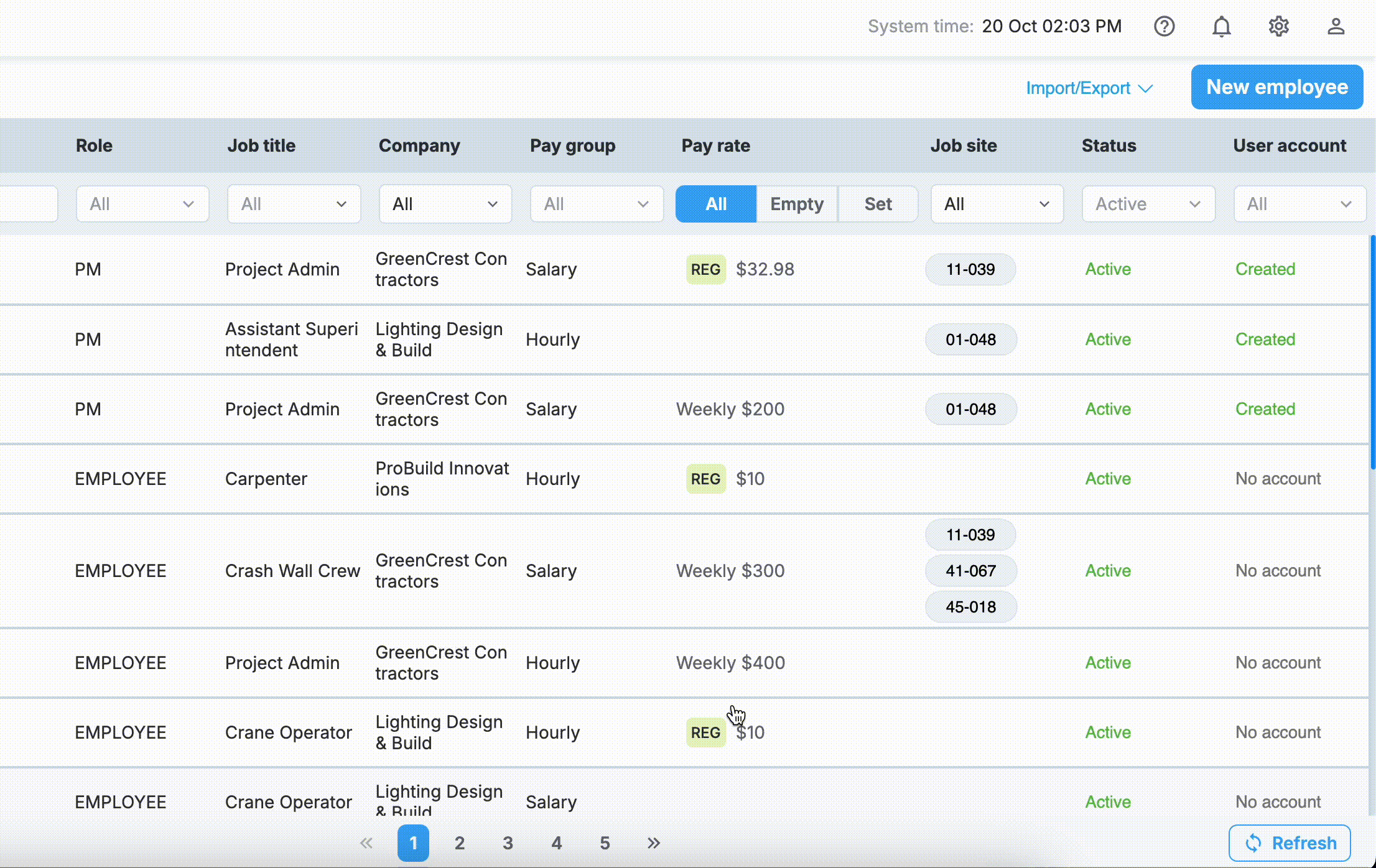Viewport: 1376px width, 868px height.
Task: Click the settings gear icon
Action: click(x=1279, y=26)
